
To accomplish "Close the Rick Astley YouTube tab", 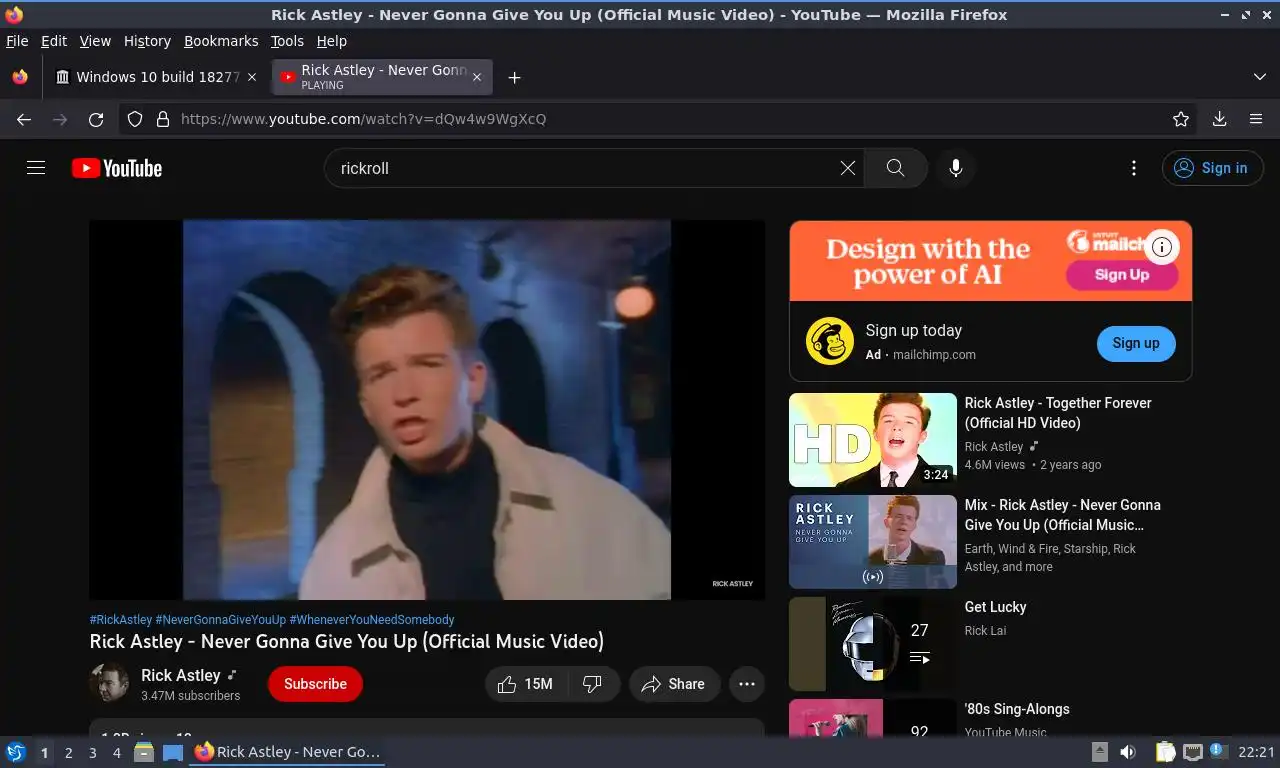I will point(477,77).
